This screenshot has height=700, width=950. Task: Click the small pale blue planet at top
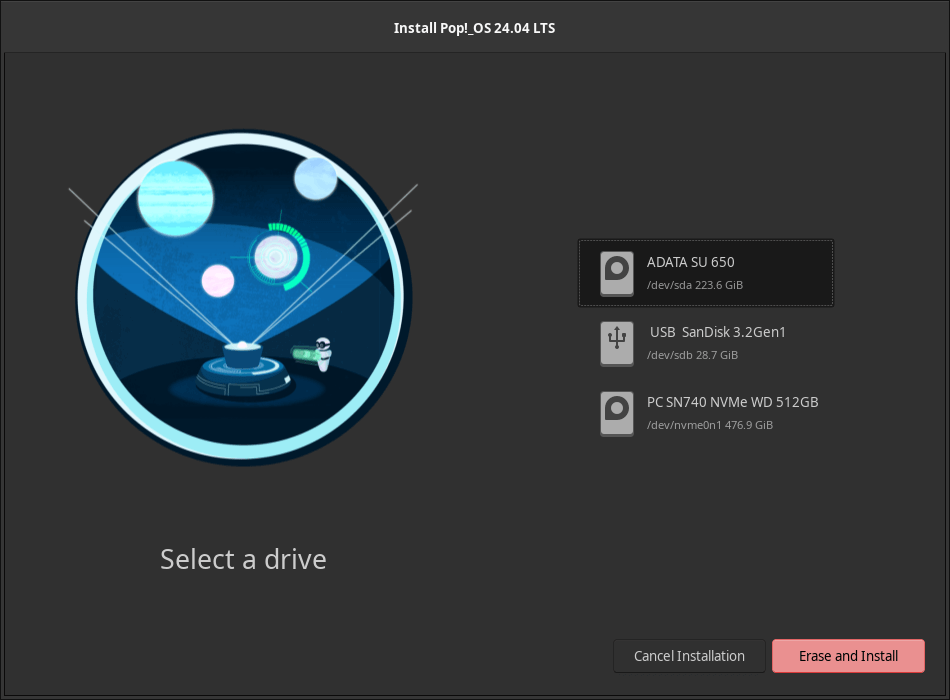[315, 178]
